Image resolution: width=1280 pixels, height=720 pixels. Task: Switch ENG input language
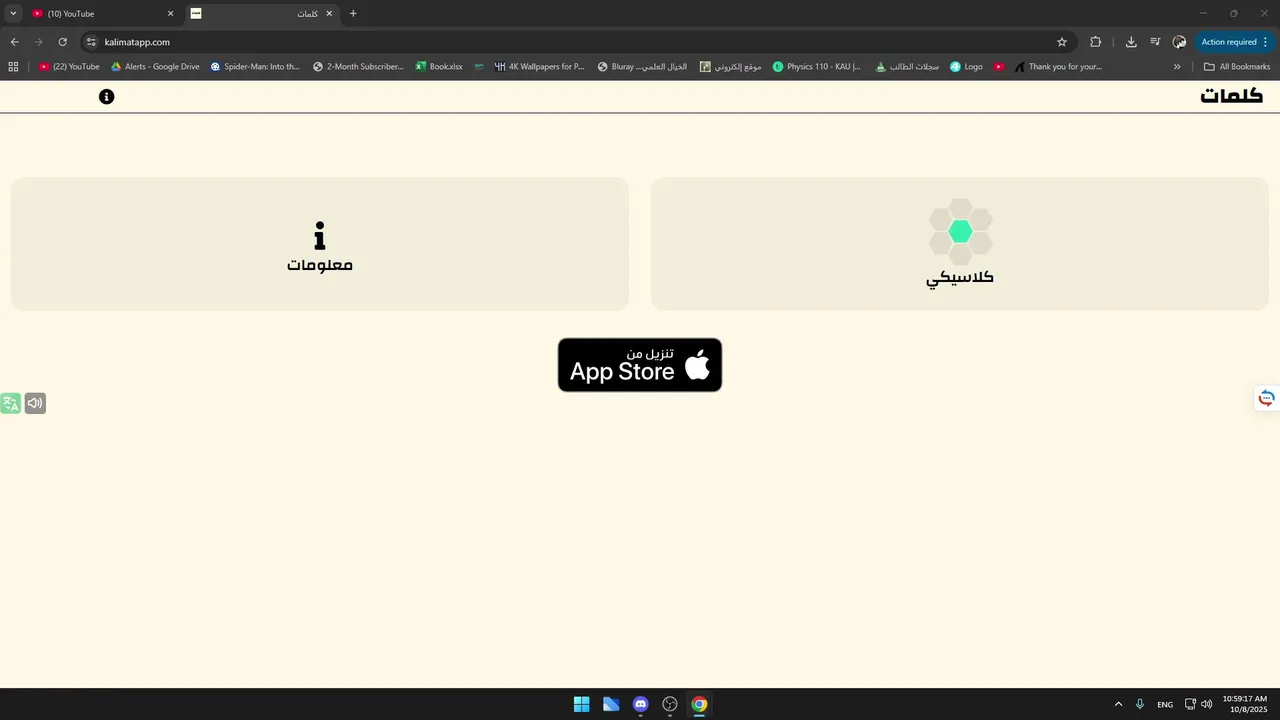click(1165, 704)
